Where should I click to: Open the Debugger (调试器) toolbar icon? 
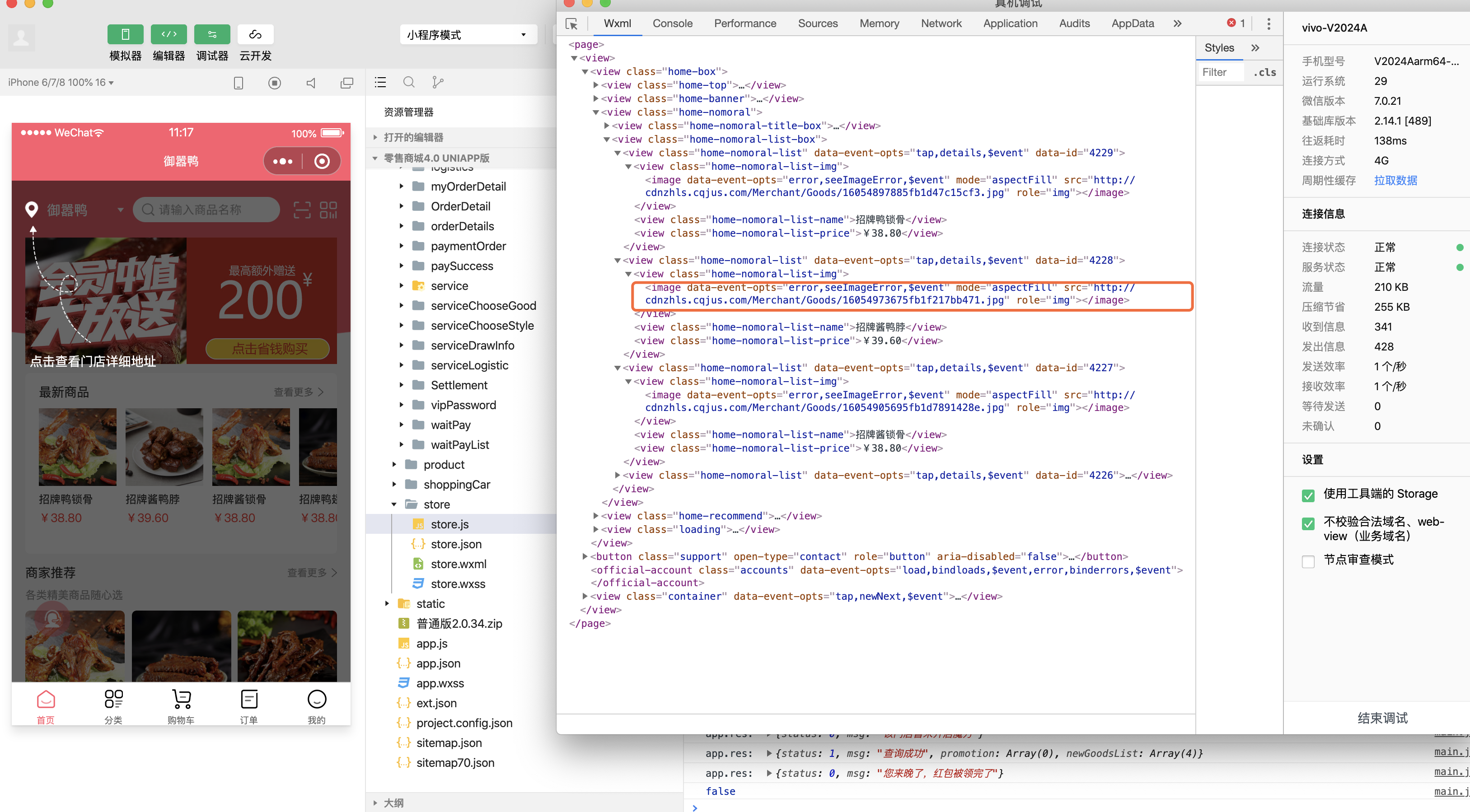(x=212, y=34)
